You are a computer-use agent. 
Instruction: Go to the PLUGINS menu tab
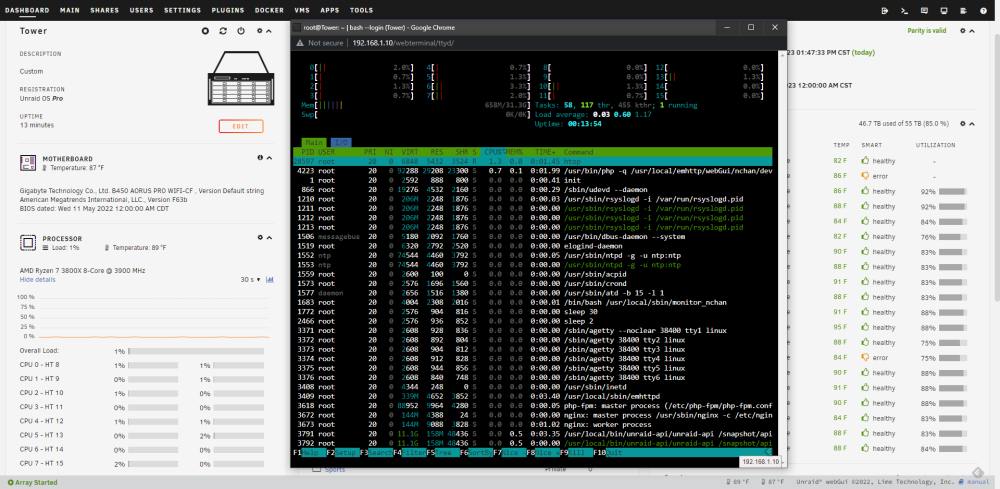(228, 10)
